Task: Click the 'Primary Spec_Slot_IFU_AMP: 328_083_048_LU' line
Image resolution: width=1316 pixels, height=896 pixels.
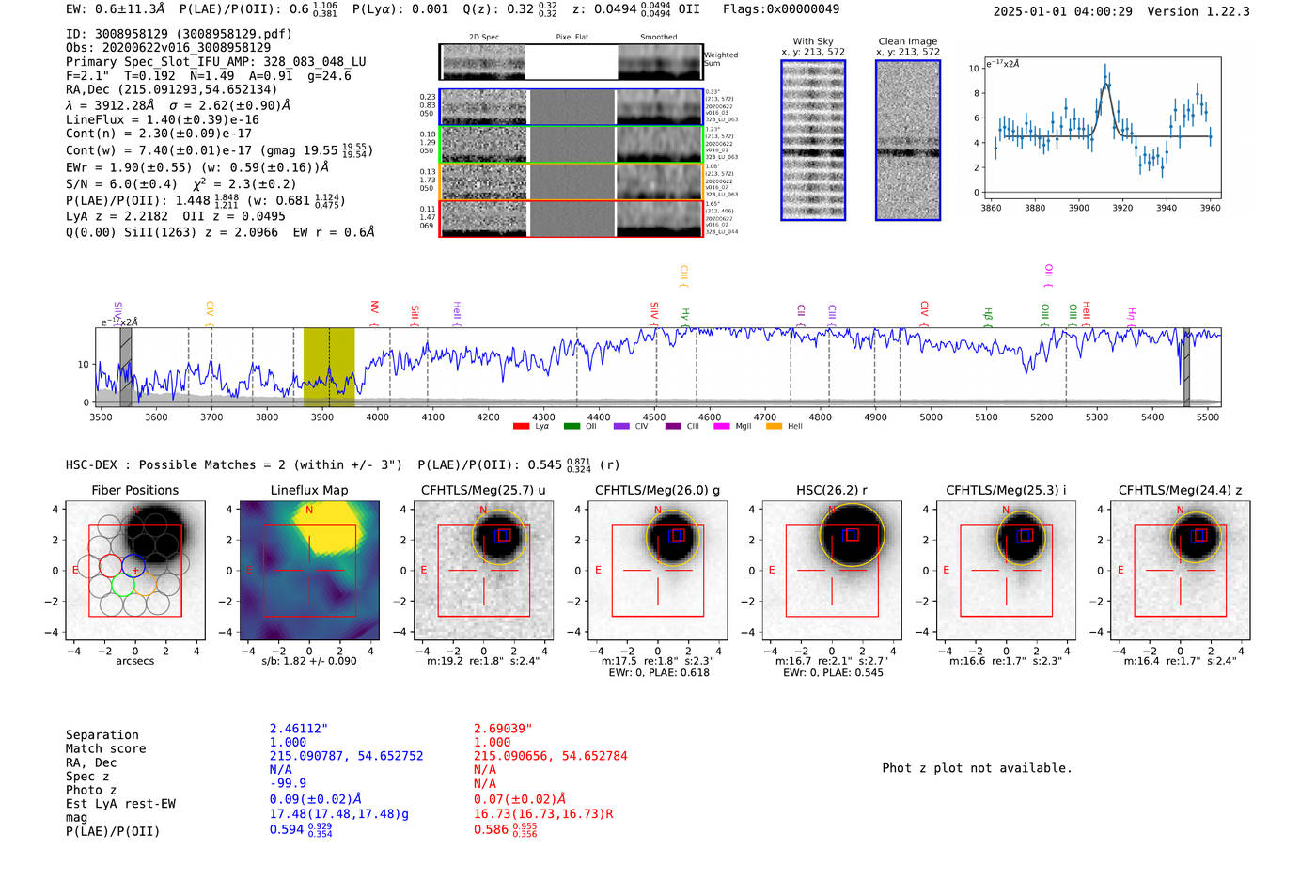Action: coord(216,62)
